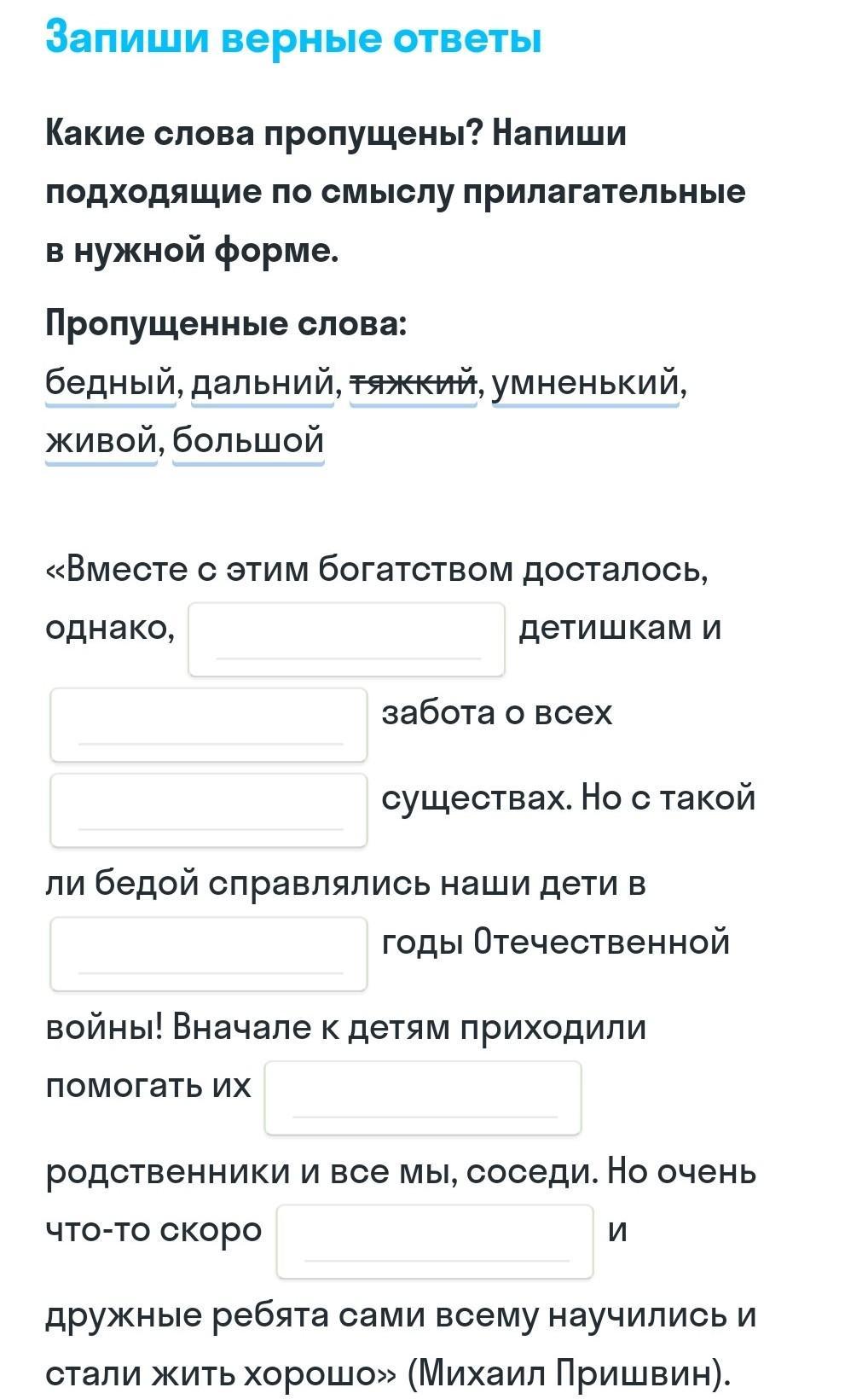Select the blank before «годы Отечественной»
The height and width of the screenshot is (1399, 868).
point(209,953)
